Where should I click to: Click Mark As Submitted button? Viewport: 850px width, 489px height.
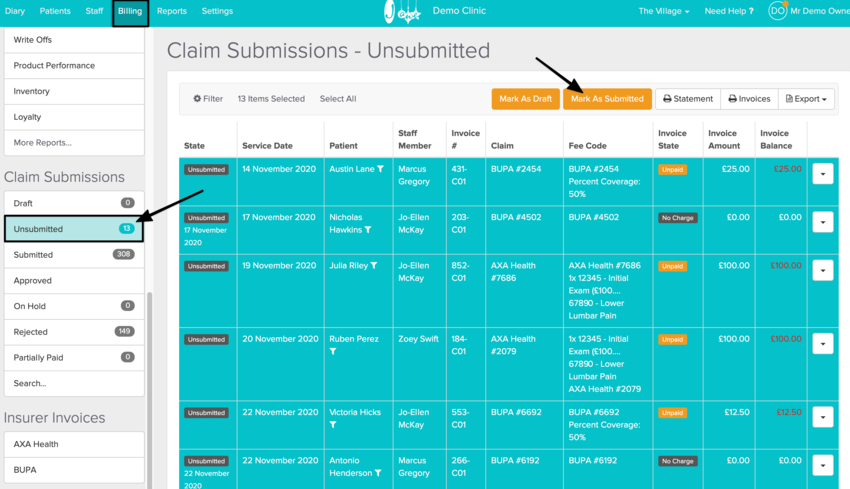click(x=607, y=99)
